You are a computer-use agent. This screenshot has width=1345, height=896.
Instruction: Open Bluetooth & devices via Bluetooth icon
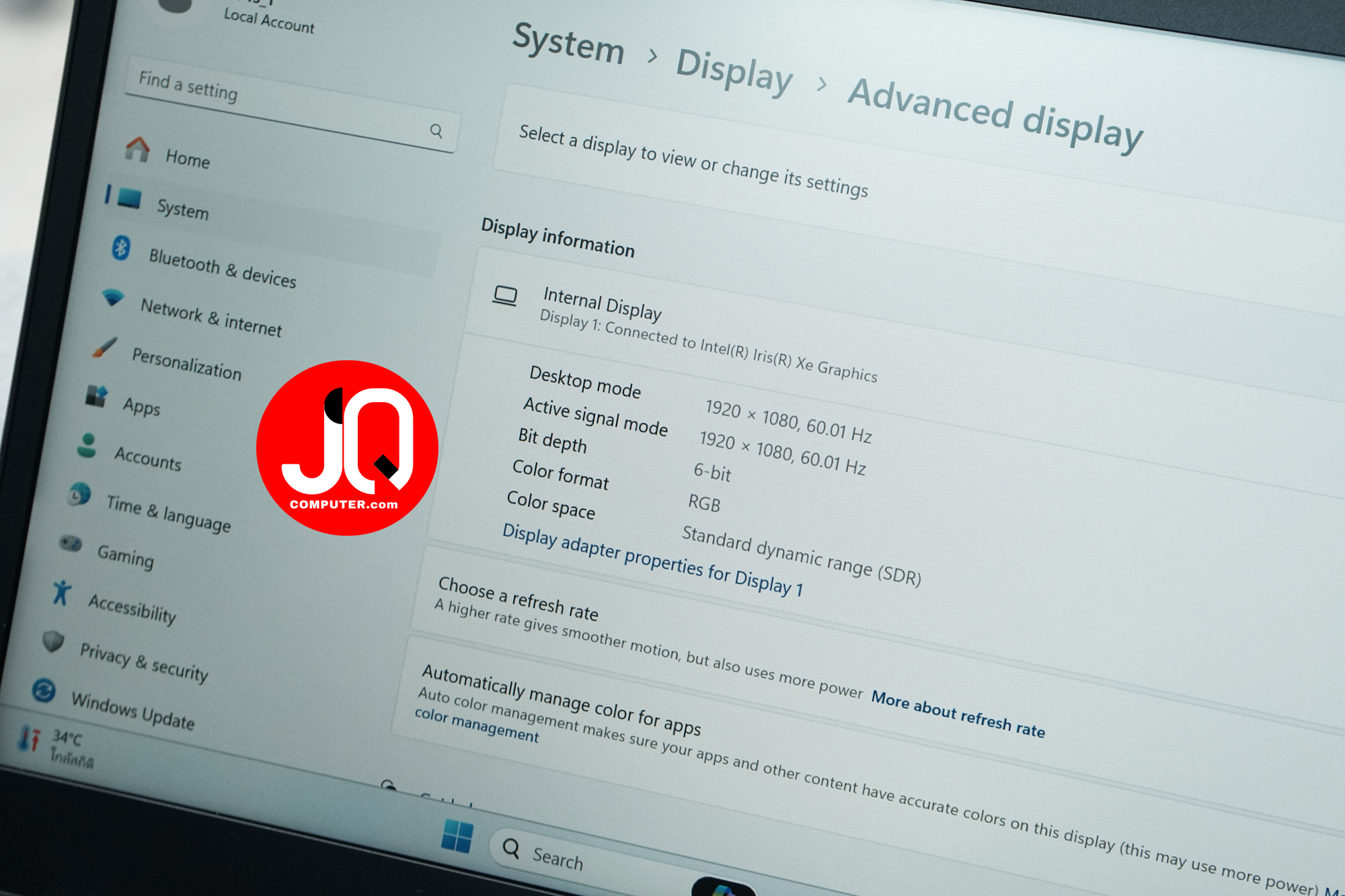point(121,247)
